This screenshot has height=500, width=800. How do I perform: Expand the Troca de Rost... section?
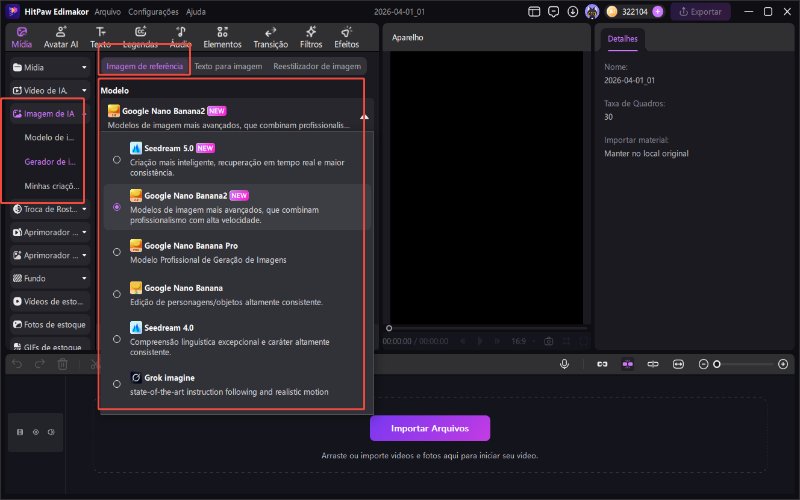[x=84, y=209]
